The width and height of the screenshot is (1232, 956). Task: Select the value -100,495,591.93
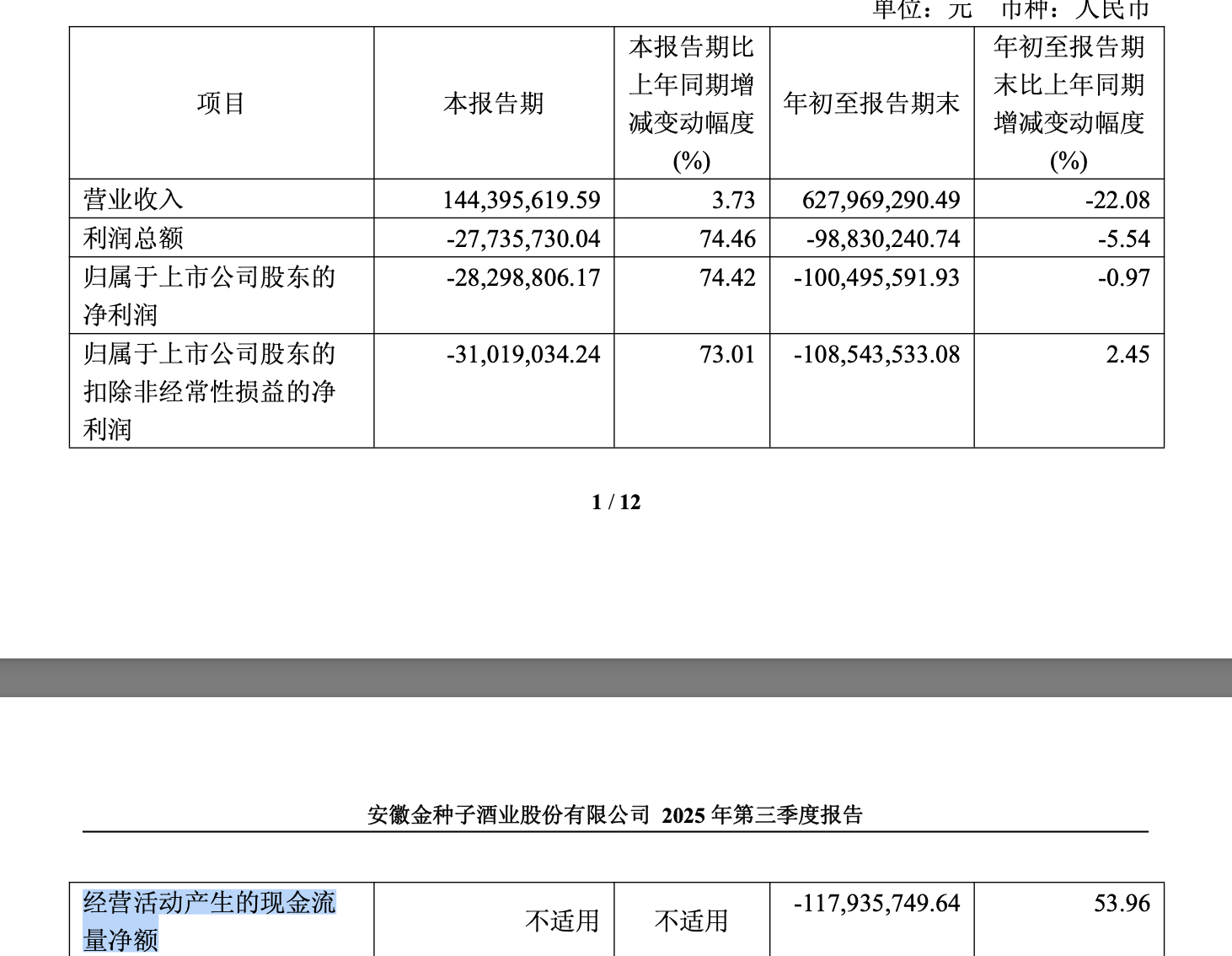tap(876, 277)
